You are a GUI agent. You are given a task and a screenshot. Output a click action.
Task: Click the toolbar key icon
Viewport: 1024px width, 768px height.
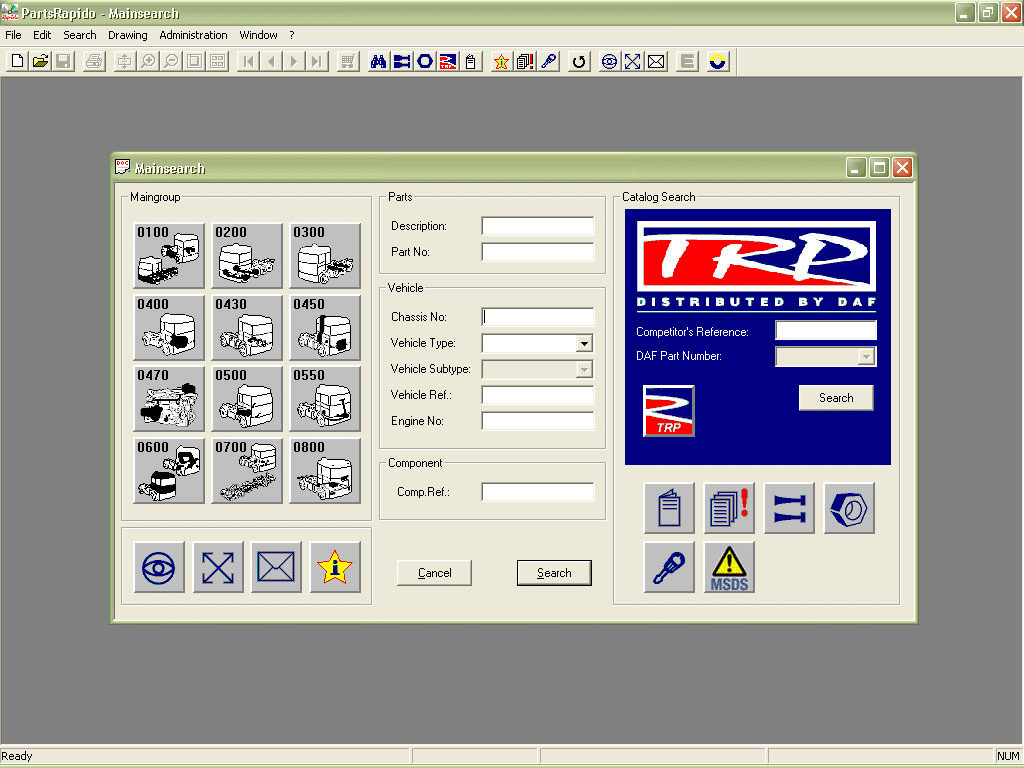(549, 61)
